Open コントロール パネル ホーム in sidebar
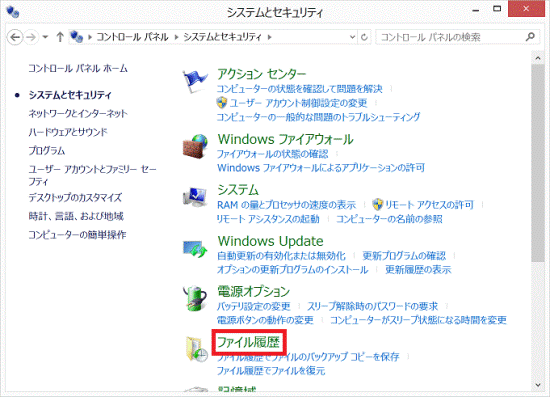Screen dimensions: 550x397 tap(78, 68)
